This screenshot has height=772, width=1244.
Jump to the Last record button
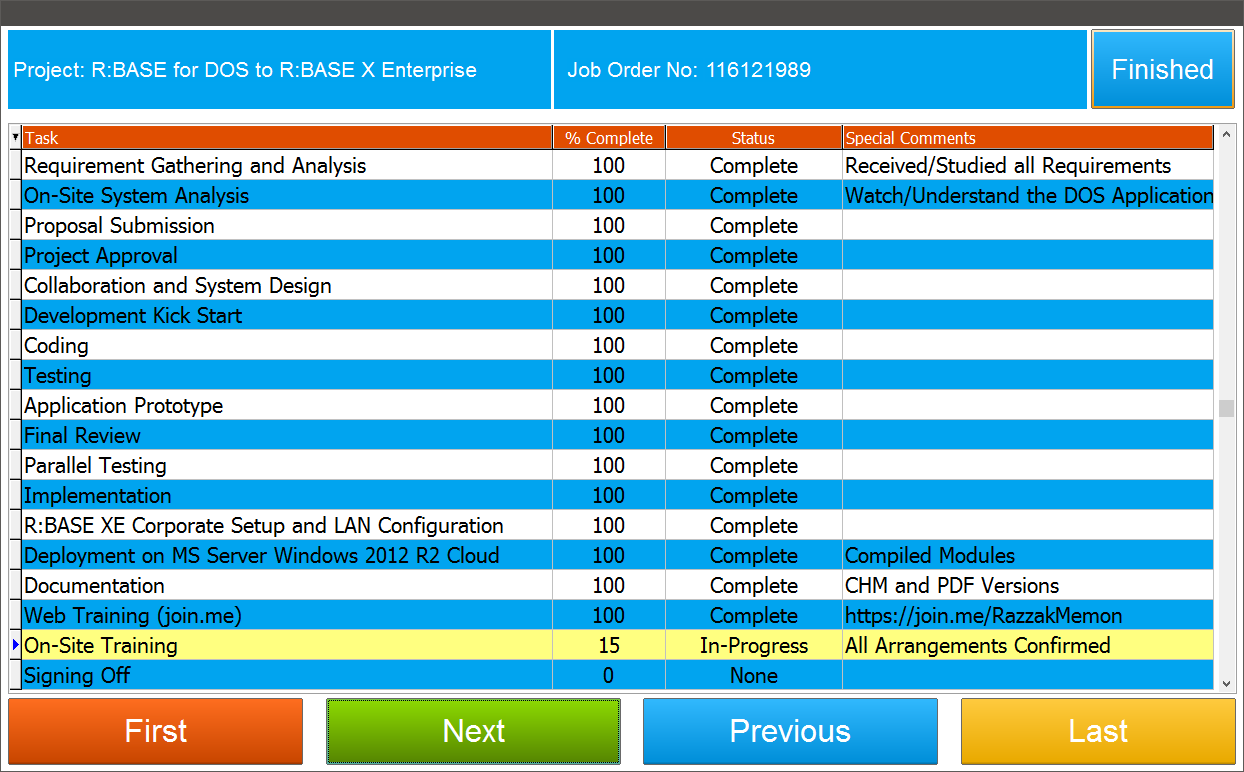coord(1098,731)
